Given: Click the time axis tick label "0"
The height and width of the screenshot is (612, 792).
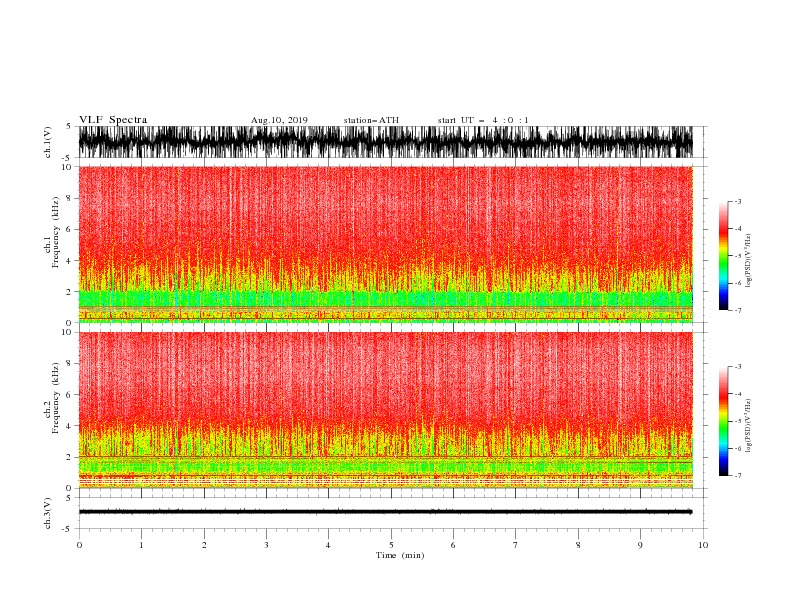Looking at the screenshot, I should click(79, 545).
